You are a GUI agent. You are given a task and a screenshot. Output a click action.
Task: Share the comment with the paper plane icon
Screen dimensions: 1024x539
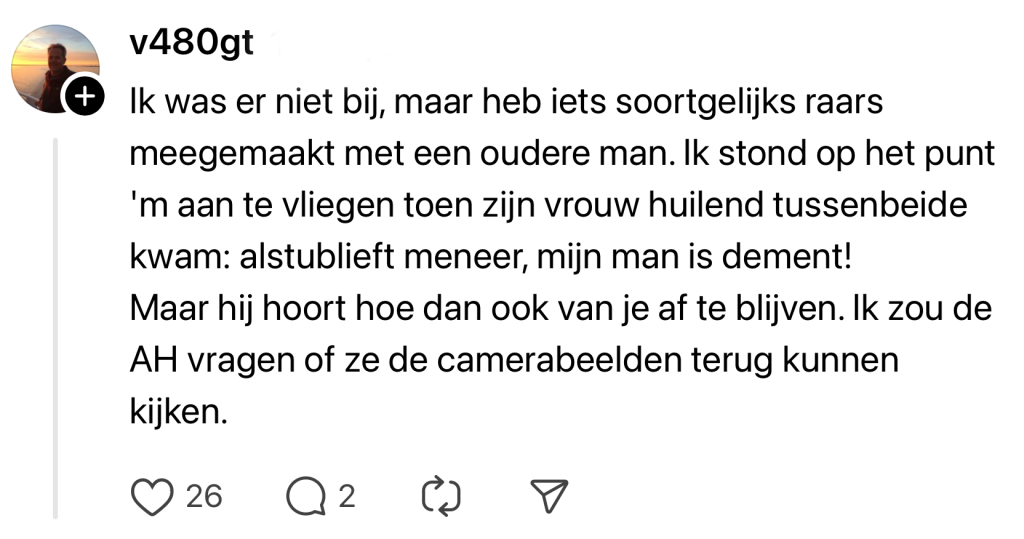(x=549, y=495)
